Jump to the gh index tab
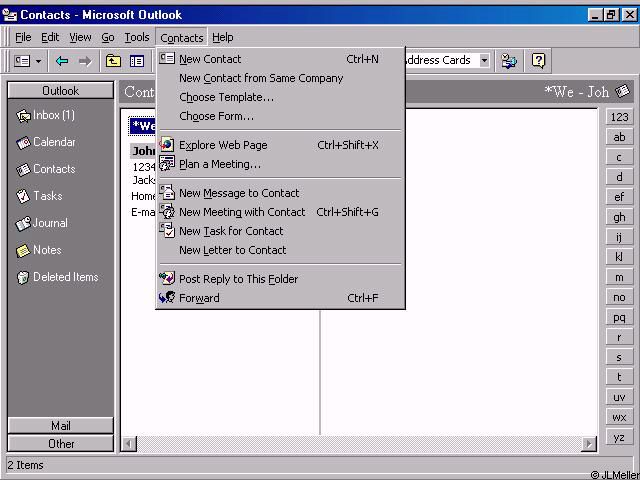The width and height of the screenshot is (640, 480). coord(619,217)
